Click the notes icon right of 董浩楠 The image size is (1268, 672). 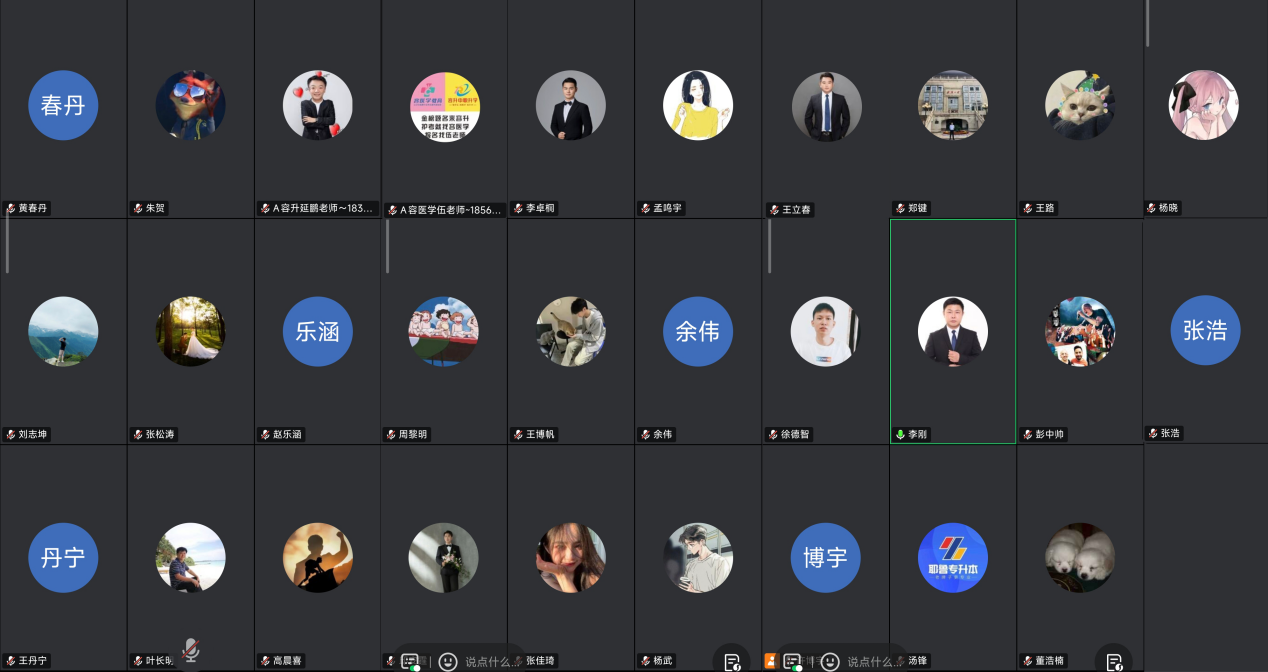pyautogui.click(x=1113, y=661)
